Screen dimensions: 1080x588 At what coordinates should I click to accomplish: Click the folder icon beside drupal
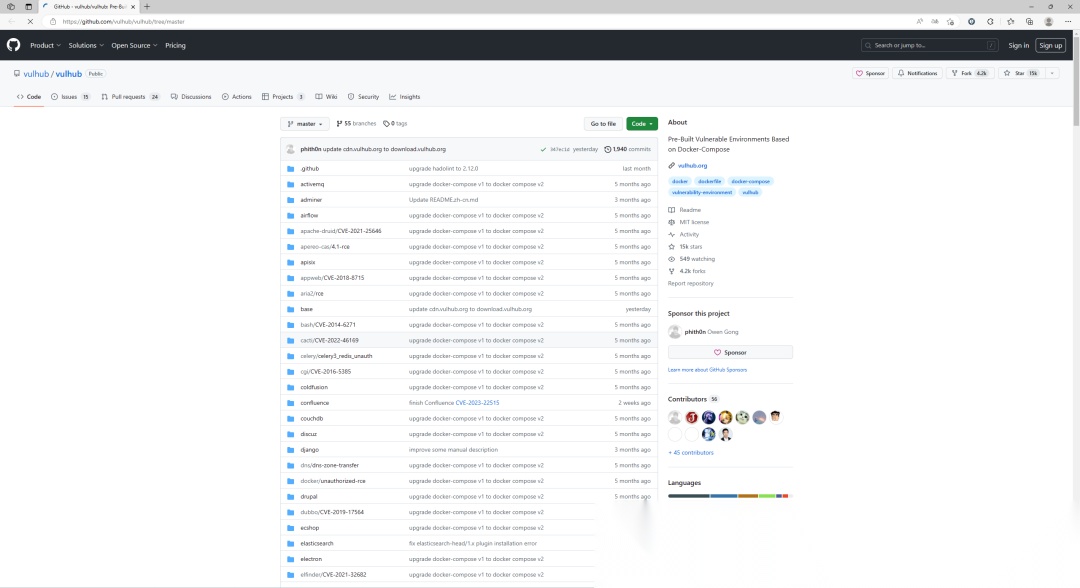tap(290, 496)
